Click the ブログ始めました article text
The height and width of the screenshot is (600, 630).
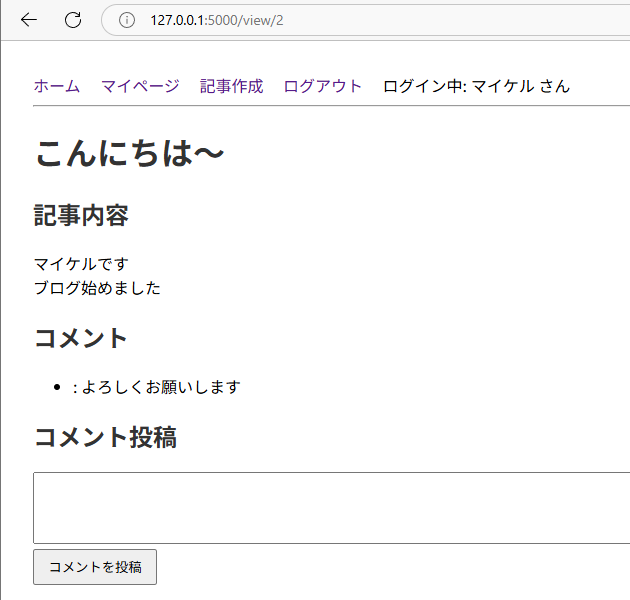click(97, 288)
